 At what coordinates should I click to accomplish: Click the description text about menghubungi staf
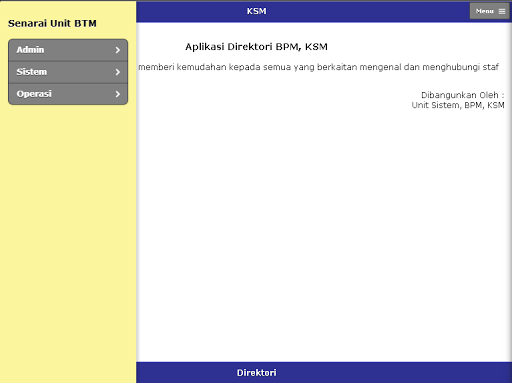[x=318, y=67]
